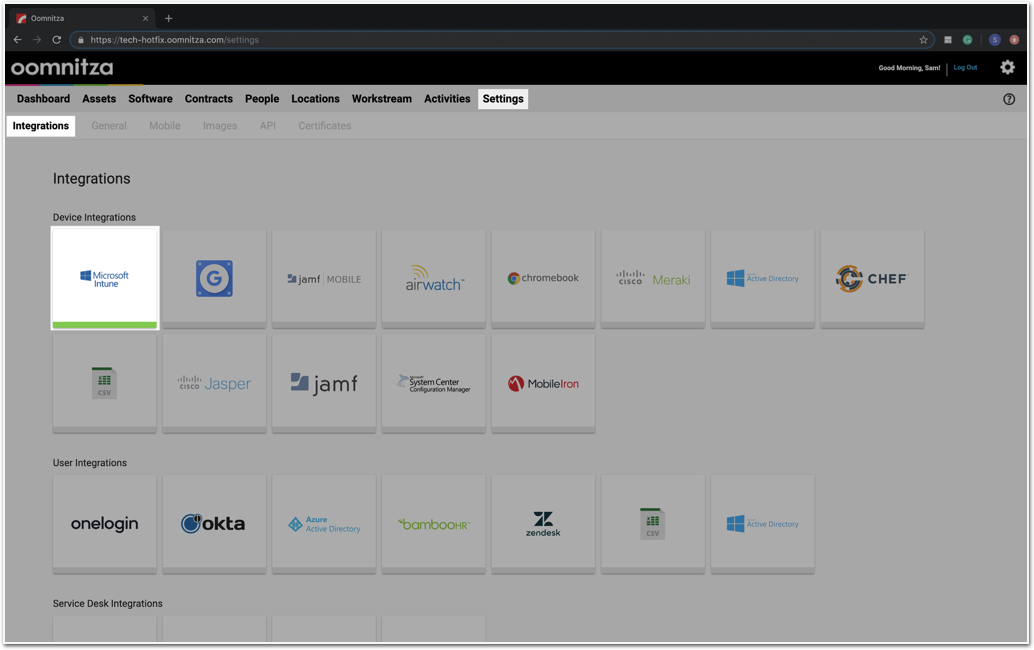Click the Chromebook integration tile
This screenshot has width=1034, height=650.
(x=543, y=279)
